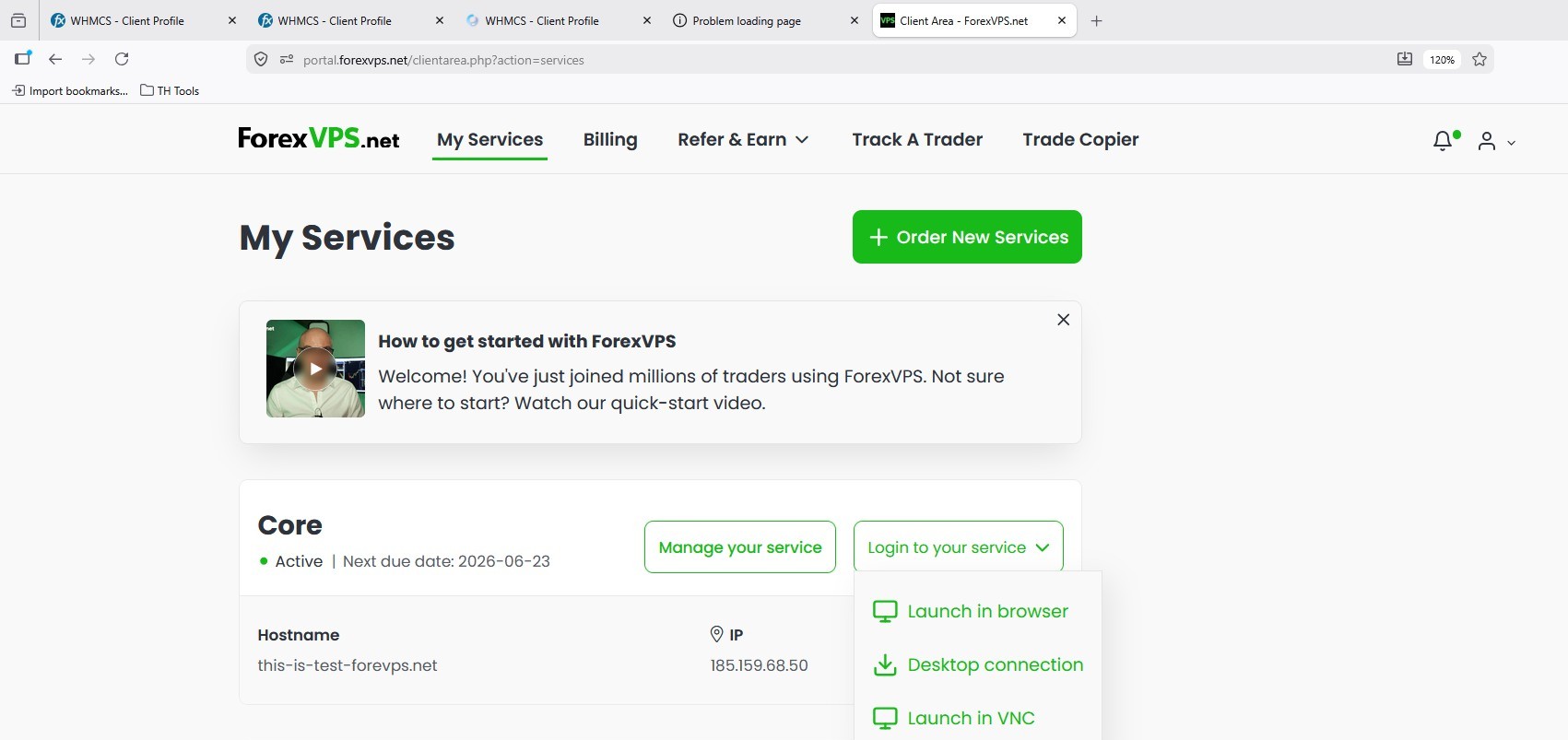Click Order New Services button
This screenshot has height=740, width=1568.
click(x=967, y=237)
